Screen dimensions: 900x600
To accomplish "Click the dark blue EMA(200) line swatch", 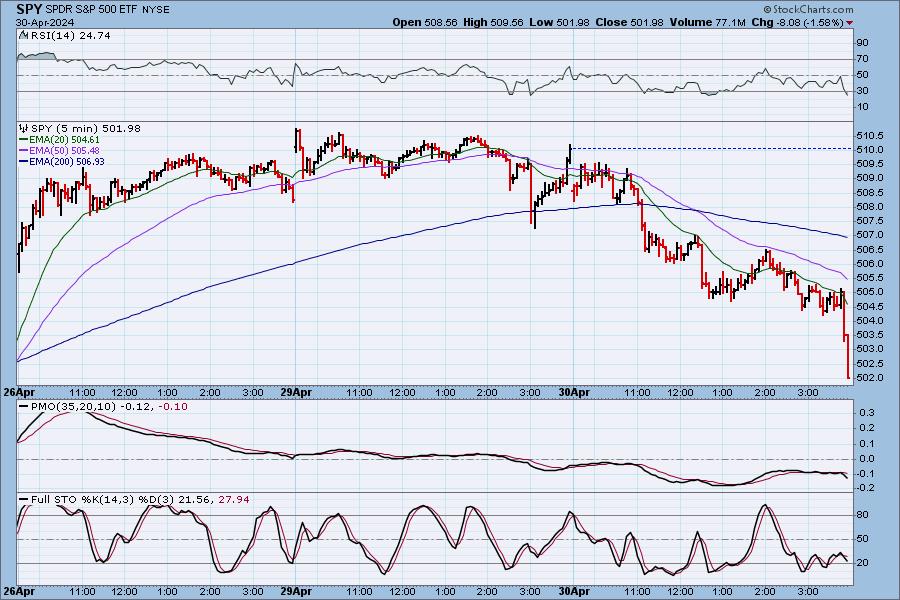I will 24,162.
